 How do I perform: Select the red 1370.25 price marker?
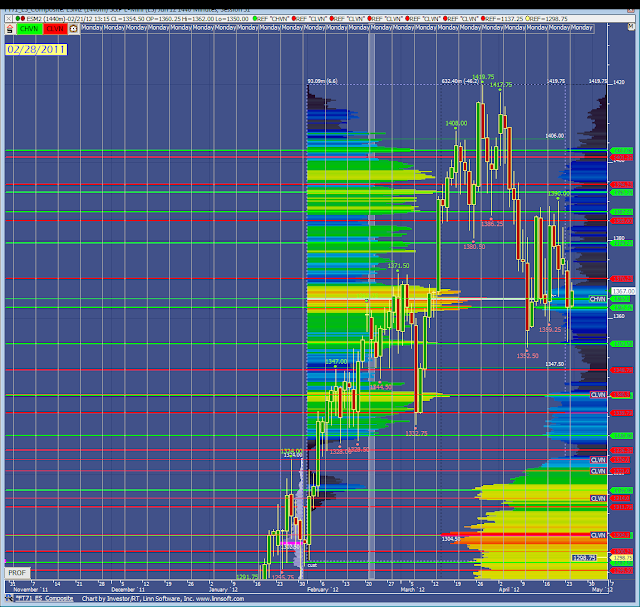(621, 279)
